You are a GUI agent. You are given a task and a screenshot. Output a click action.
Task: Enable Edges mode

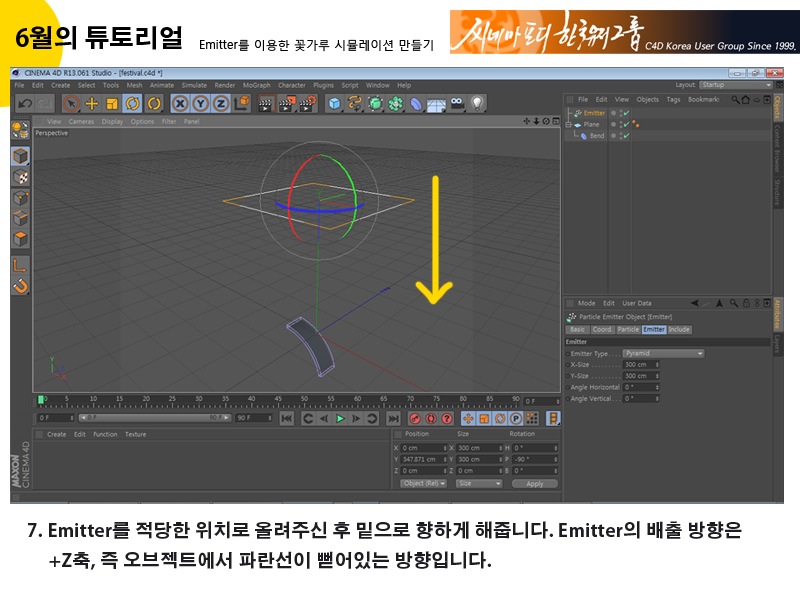coord(20,218)
